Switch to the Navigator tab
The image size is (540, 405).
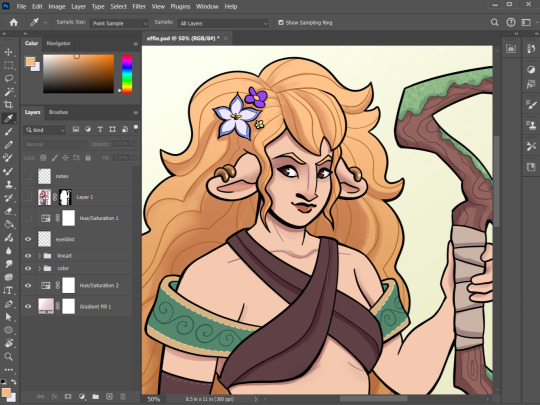[59, 43]
